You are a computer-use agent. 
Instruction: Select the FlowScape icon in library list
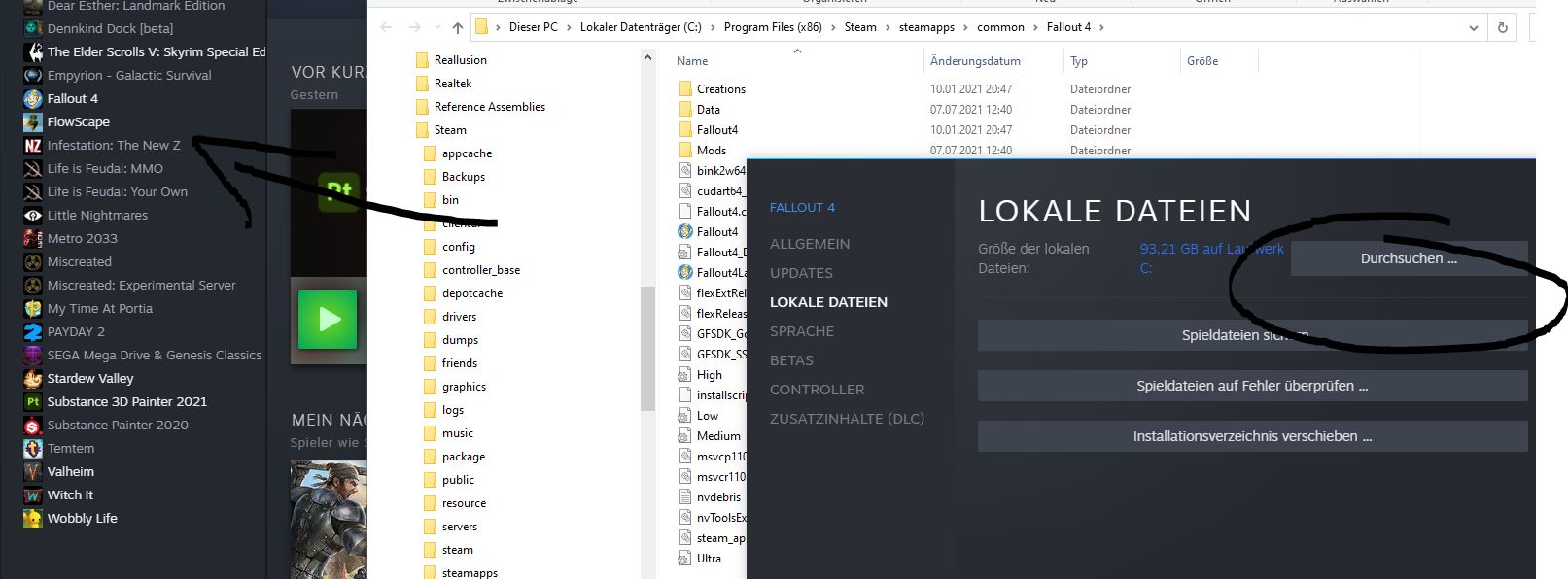coord(33,121)
